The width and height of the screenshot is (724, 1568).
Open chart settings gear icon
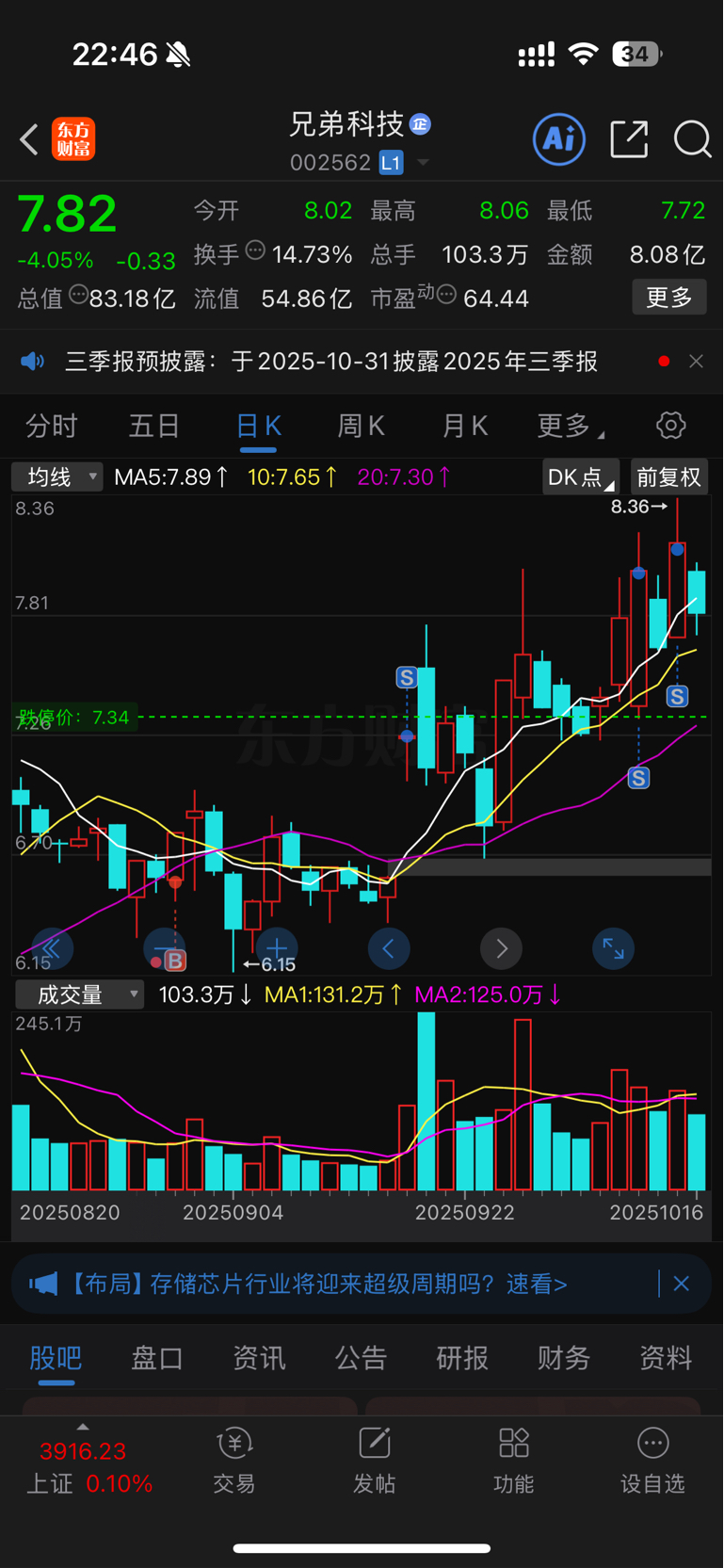[x=671, y=426]
